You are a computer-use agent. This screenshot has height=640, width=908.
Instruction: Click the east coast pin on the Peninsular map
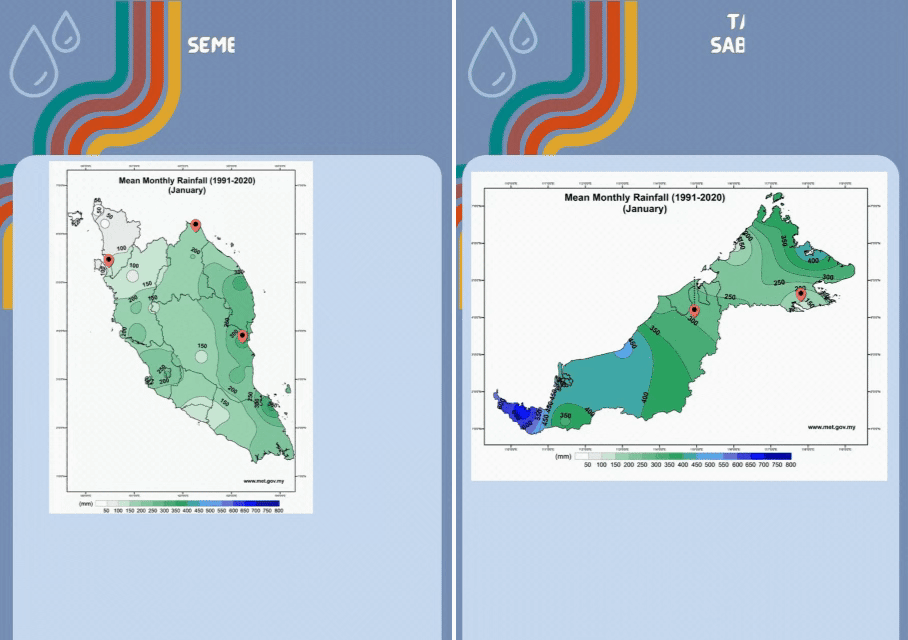click(x=242, y=336)
